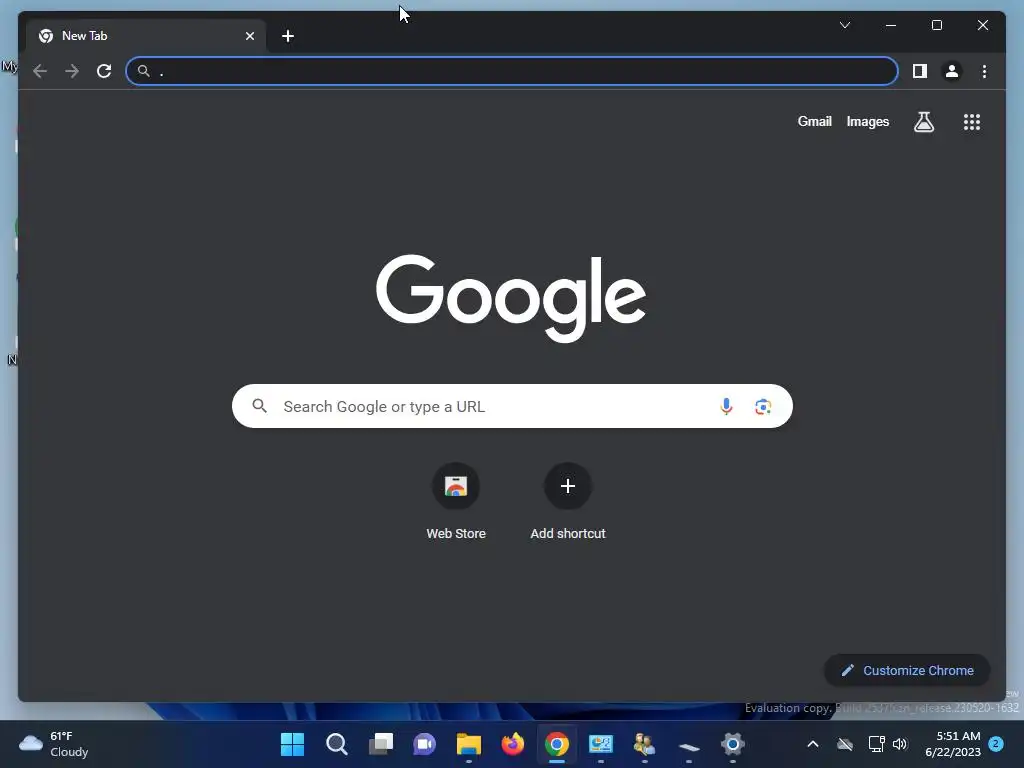Viewport: 1024px width, 768px height.
Task: Search by image with Lens icon
Action: (763, 406)
